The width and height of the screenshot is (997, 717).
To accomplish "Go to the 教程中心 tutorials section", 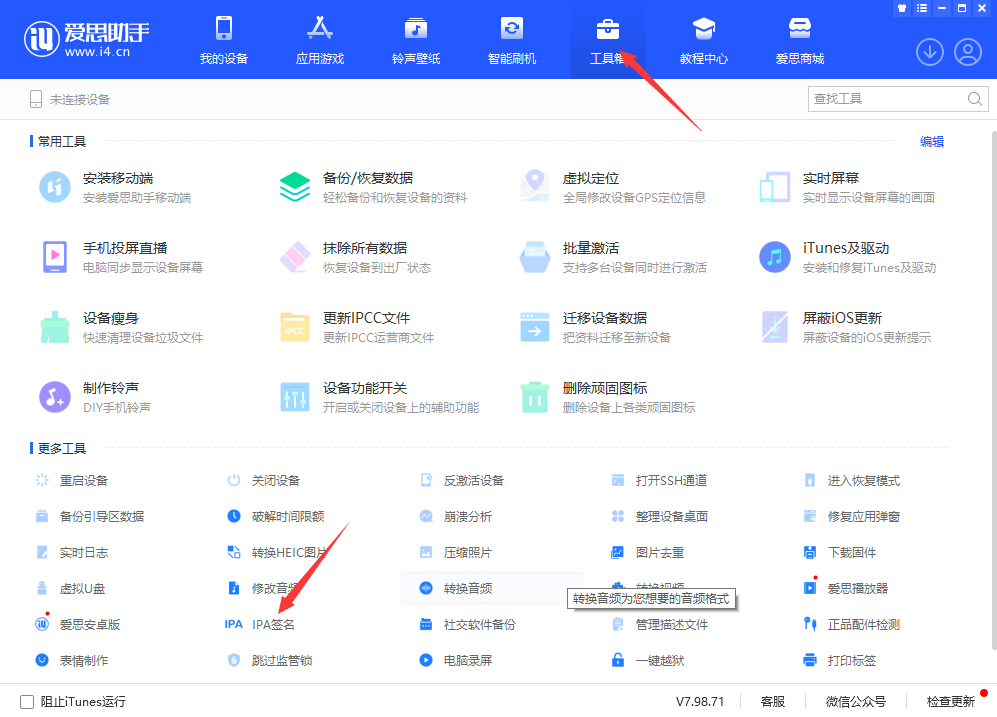I will point(703,39).
